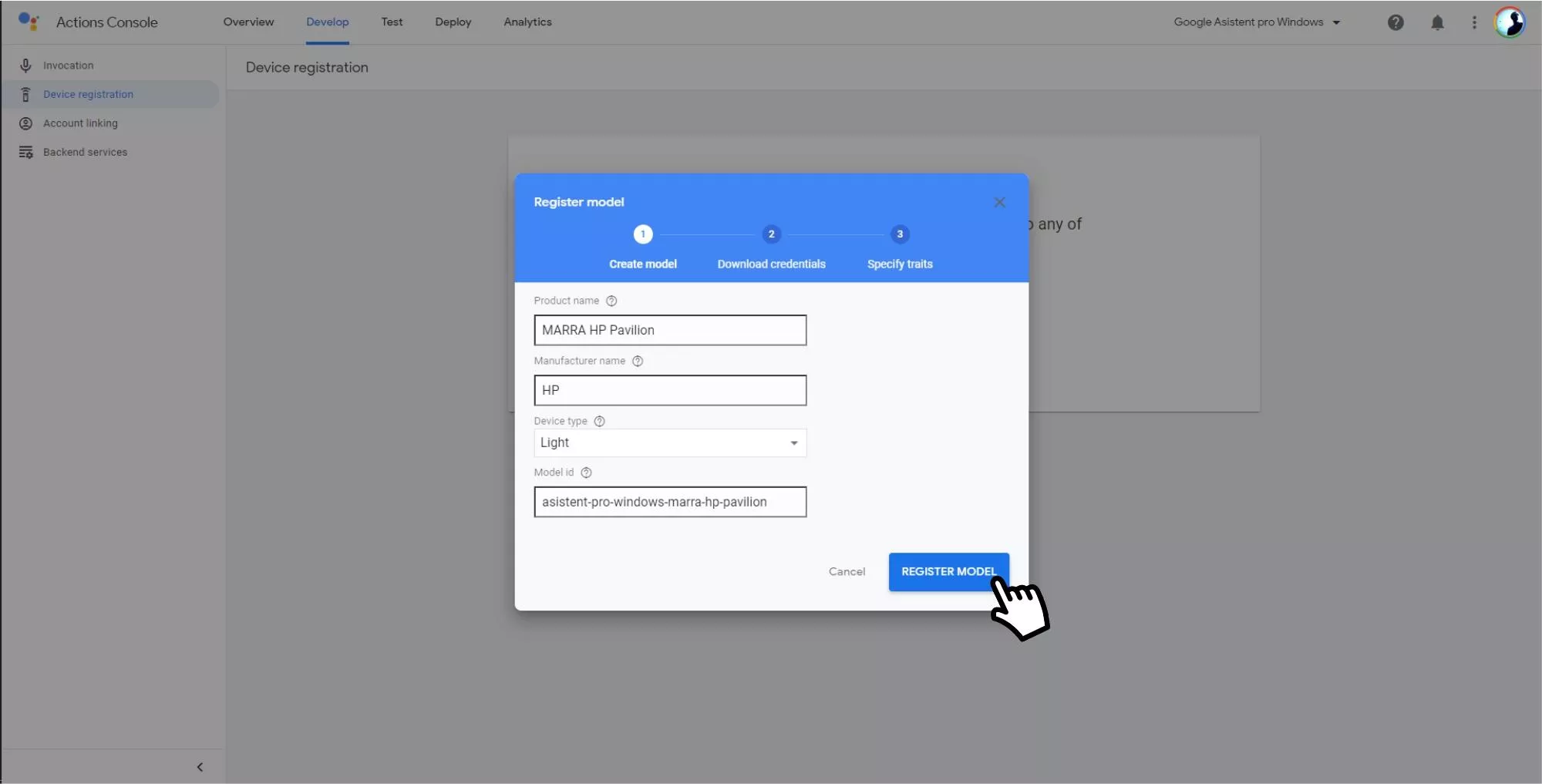Open Account linking in the sidebar
The height and width of the screenshot is (784, 1542).
pyautogui.click(x=110, y=123)
